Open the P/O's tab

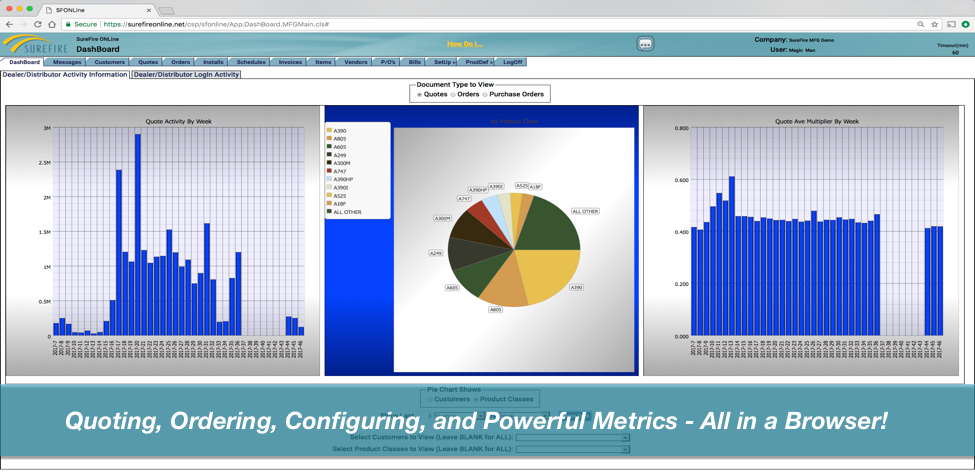[x=387, y=62]
